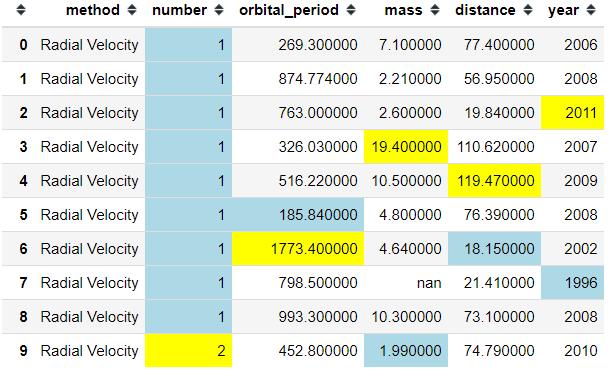Click mass value 4.800000

click(x=410, y=215)
